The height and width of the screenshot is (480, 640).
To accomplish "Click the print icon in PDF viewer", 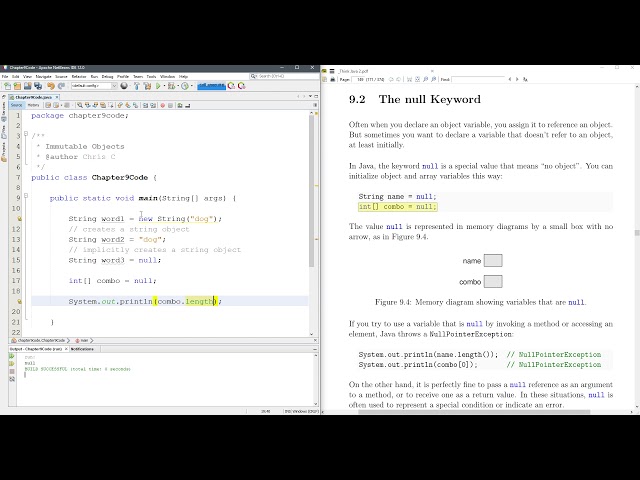I will pyautogui.click(x=333, y=79).
